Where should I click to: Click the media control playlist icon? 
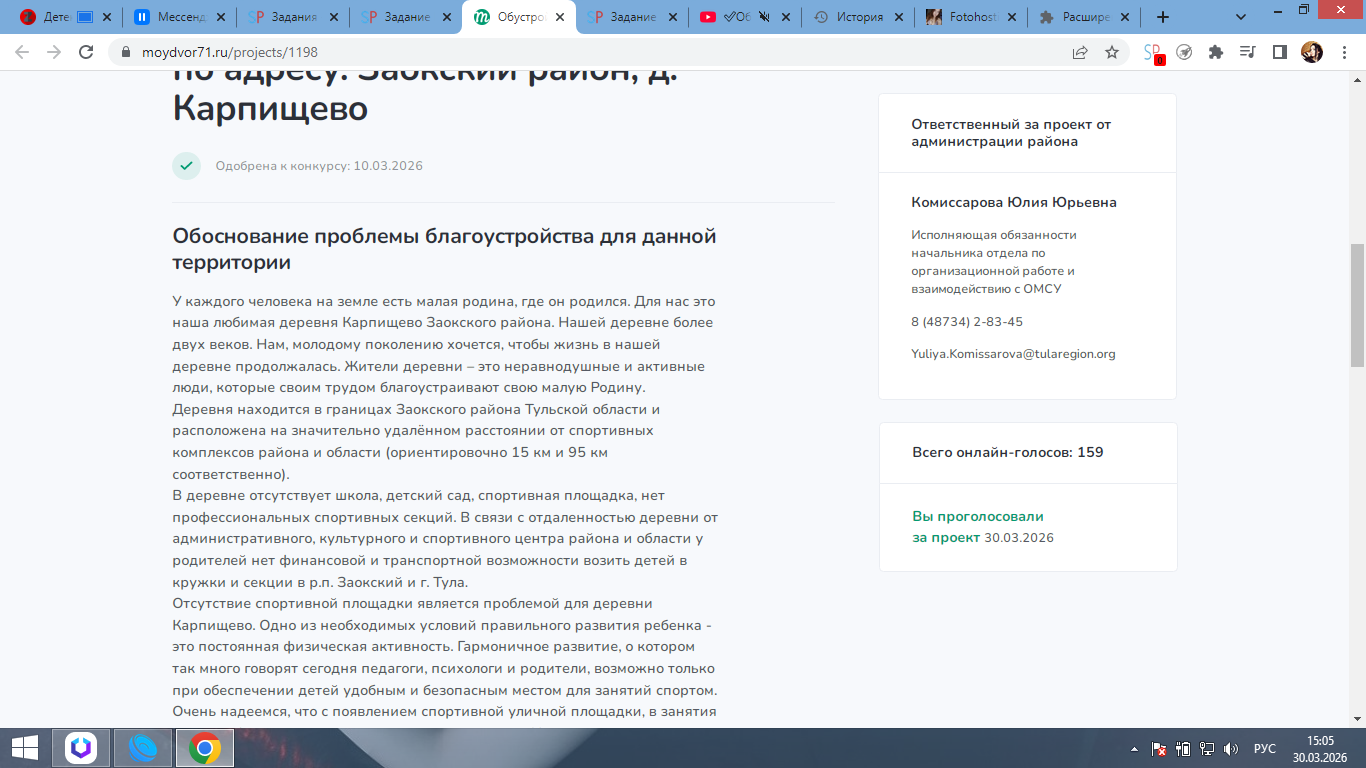tap(1247, 52)
